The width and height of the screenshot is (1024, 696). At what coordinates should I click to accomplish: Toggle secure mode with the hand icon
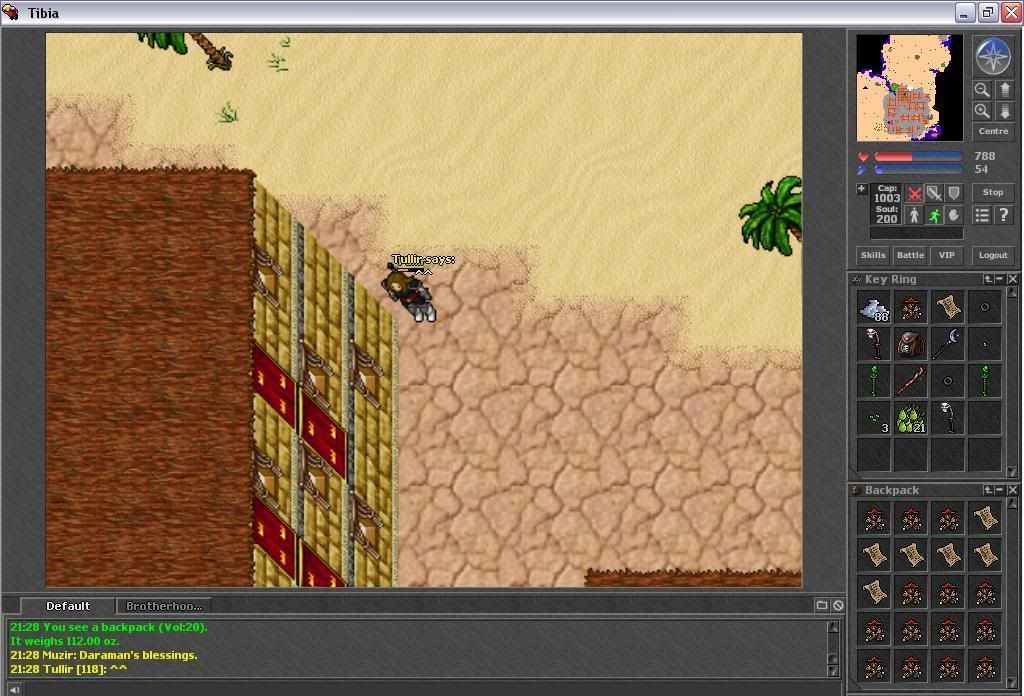(954, 215)
